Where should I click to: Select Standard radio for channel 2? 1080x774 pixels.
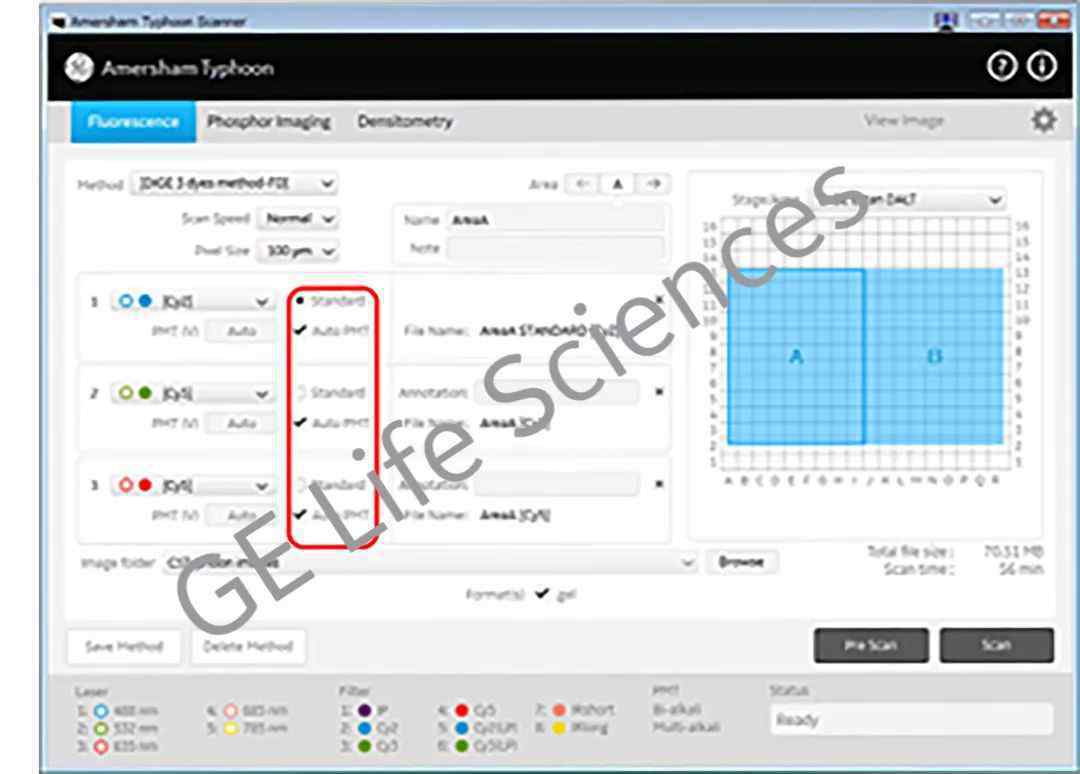[300, 393]
